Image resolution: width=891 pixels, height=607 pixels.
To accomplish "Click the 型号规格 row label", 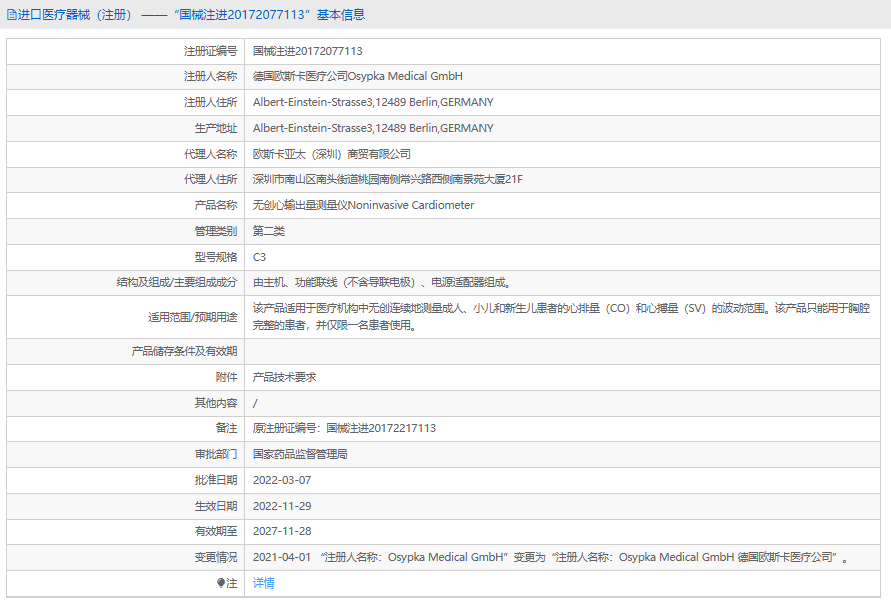I will [216, 257].
